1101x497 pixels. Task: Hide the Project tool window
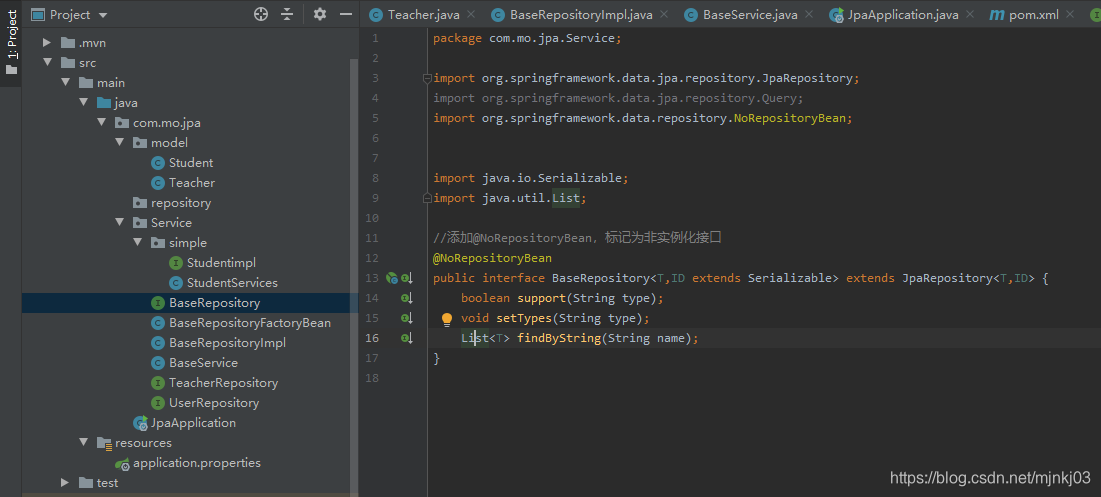[345, 14]
